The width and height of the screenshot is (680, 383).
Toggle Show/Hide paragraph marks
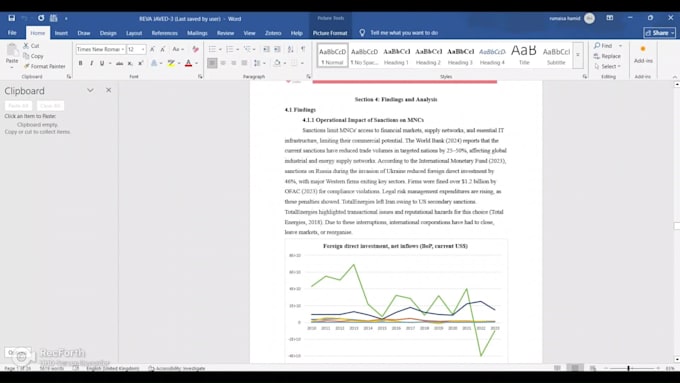point(303,49)
